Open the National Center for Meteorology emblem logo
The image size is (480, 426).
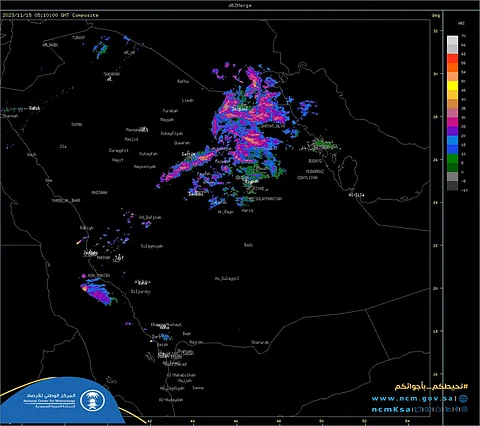pyautogui.click(x=92, y=400)
